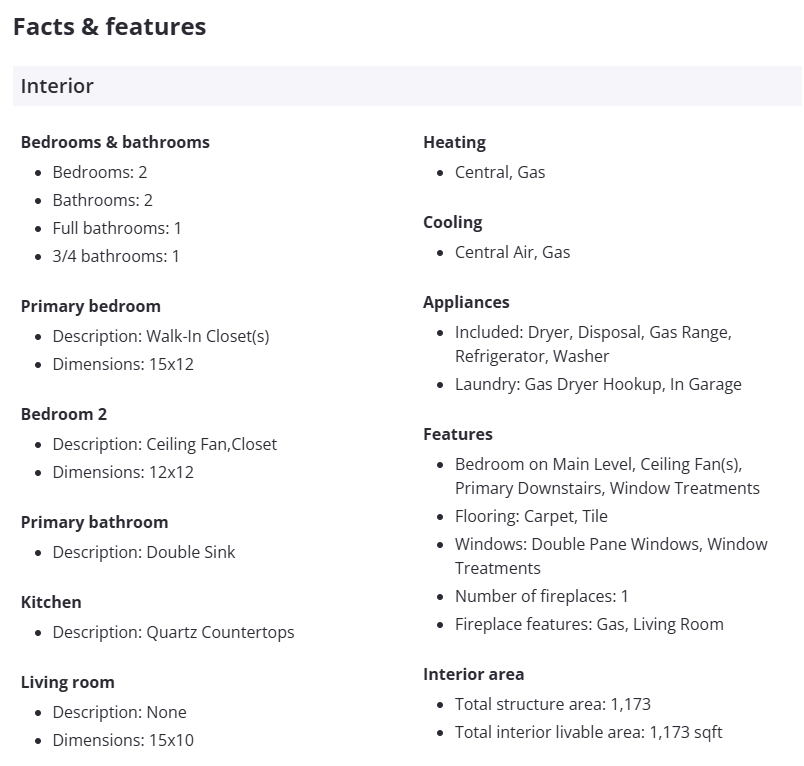Click Living room dimensions 15x10

point(123,740)
